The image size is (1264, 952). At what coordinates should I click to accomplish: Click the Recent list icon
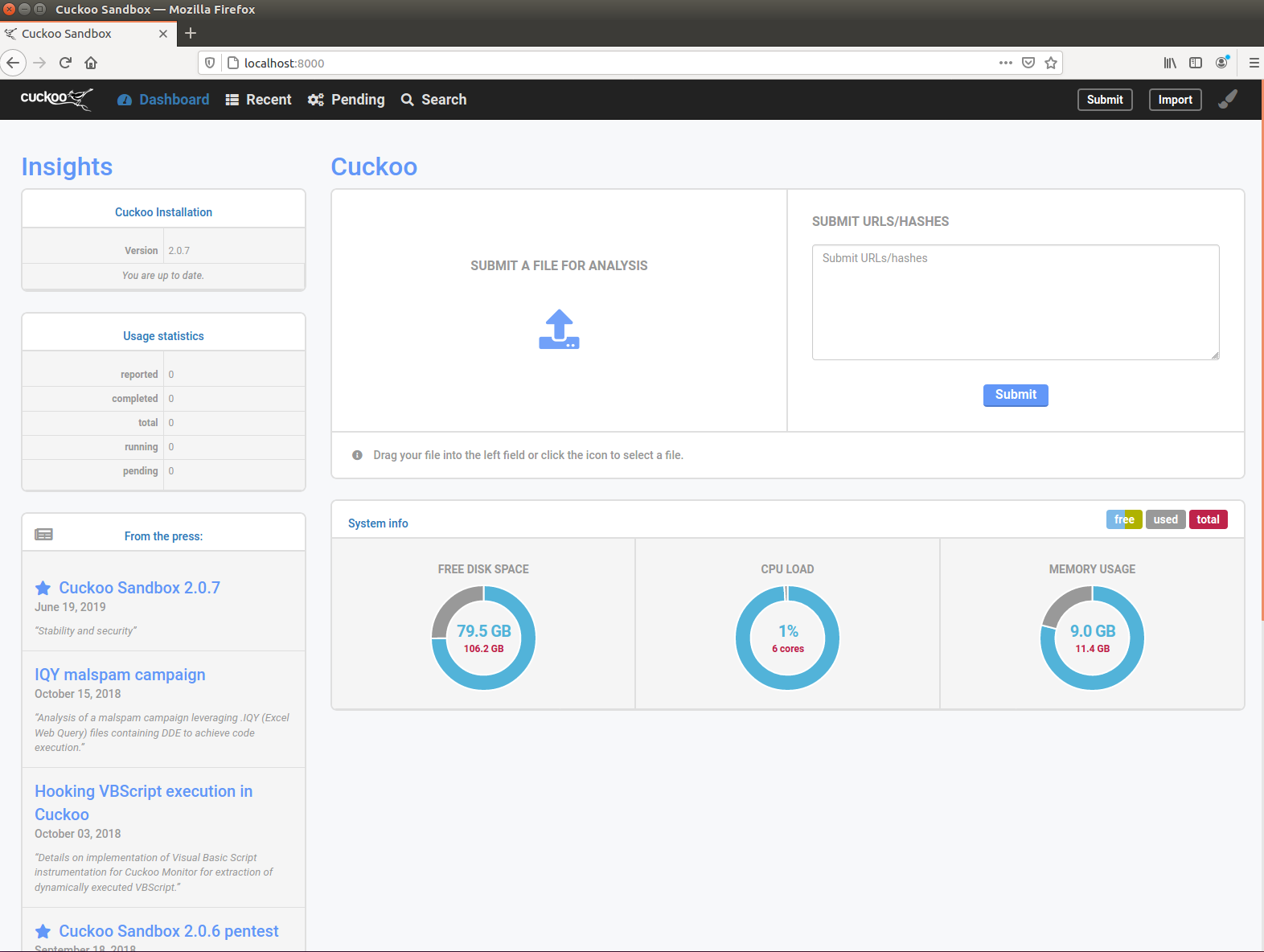(x=232, y=100)
